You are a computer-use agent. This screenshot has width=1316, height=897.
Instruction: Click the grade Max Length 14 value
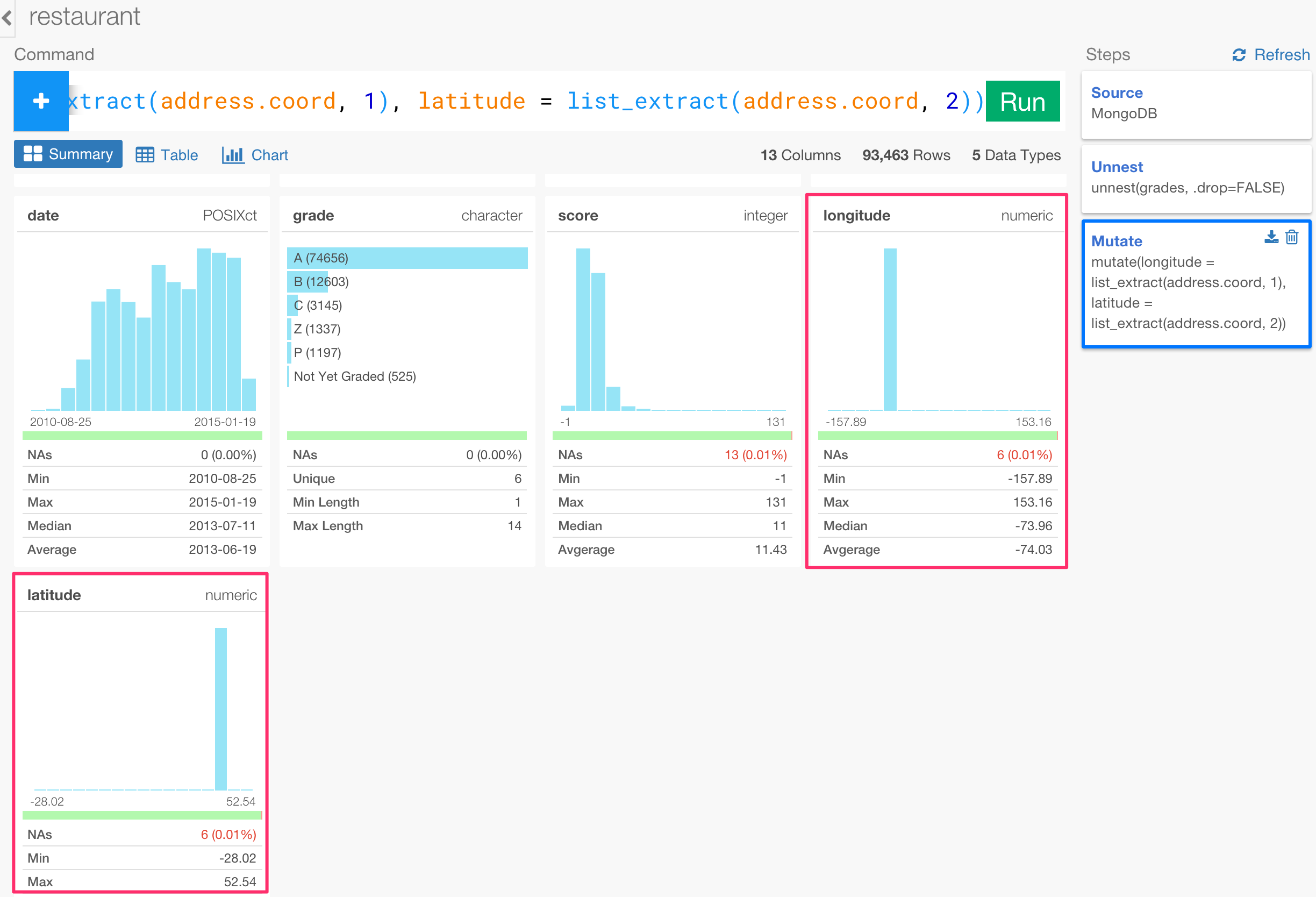tap(514, 526)
